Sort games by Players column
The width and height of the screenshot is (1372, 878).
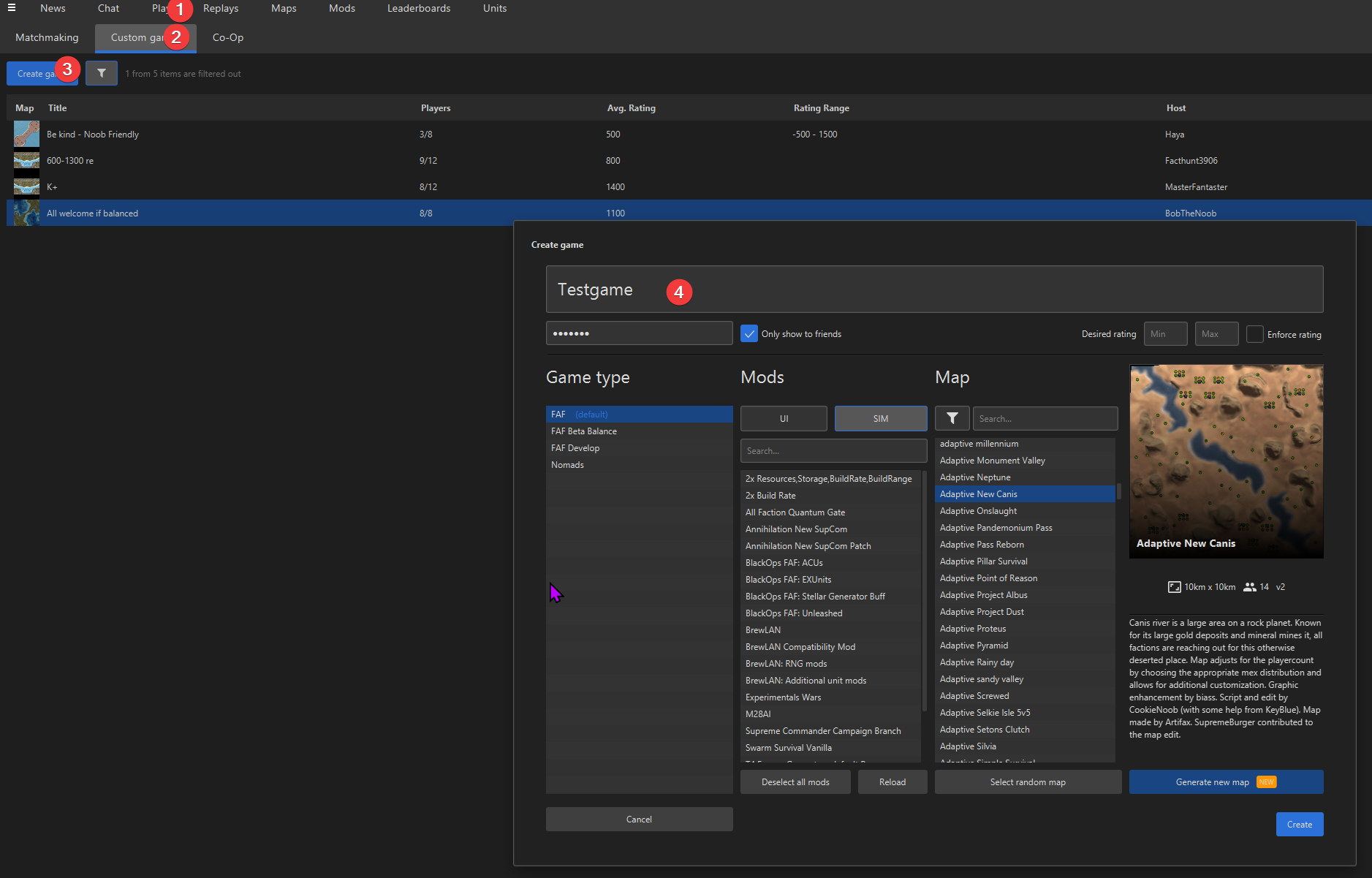coord(436,107)
